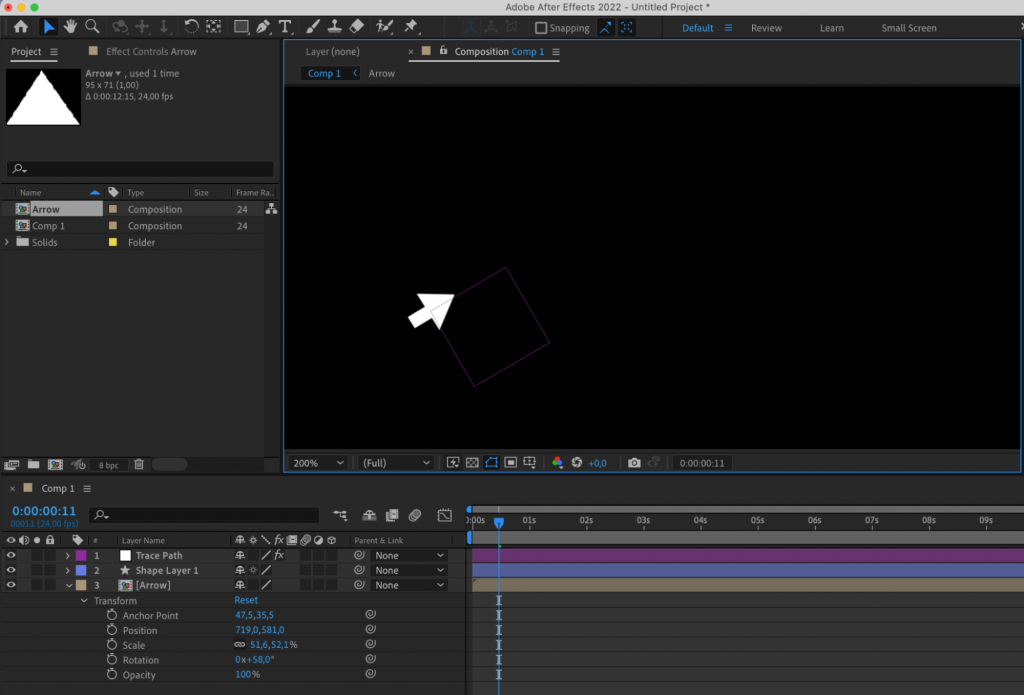Open the Graph Editor in the timeline
Viewport: 1024px width, 695px height.
[444, 514]
